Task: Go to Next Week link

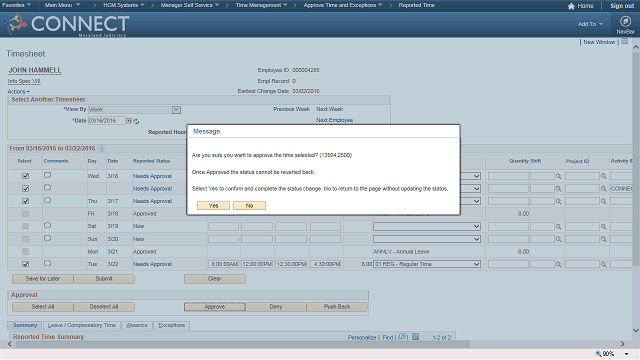Action: pyautogui.click(x=329, y=109)
